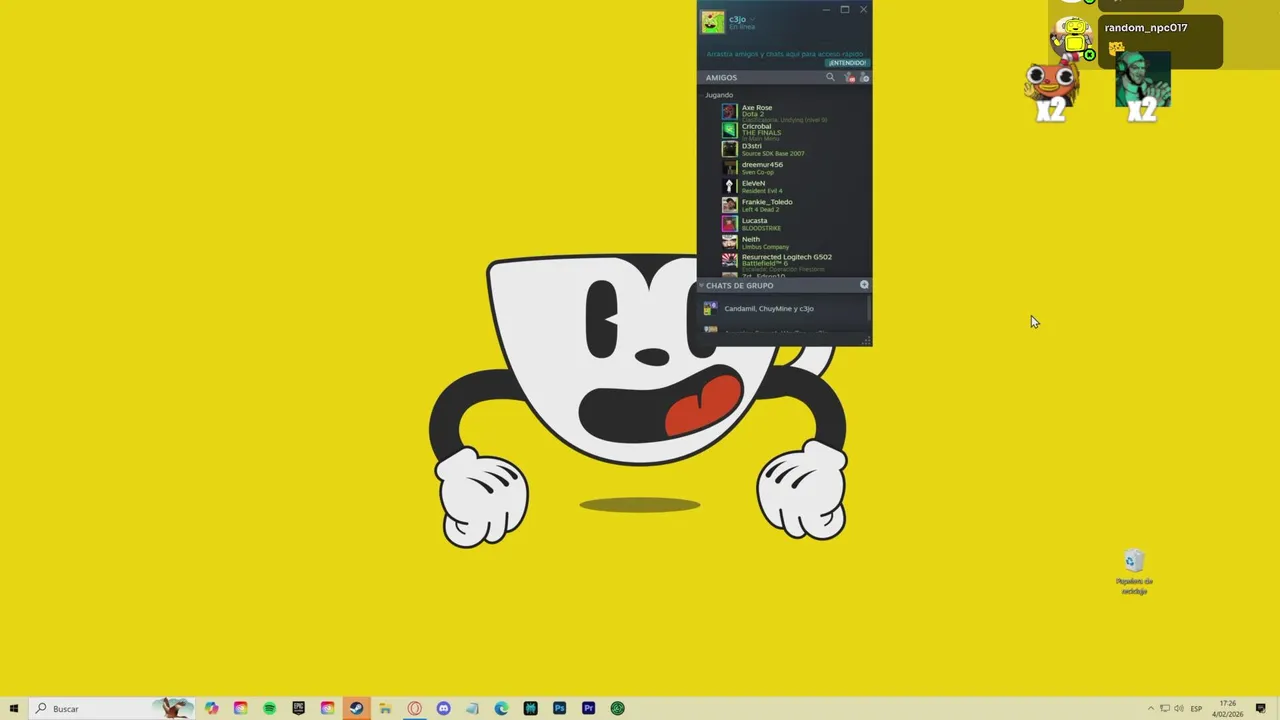Screen dimensions: 1280x720
Task: Open friends list settings gear icon
Action: click(865, 77)
